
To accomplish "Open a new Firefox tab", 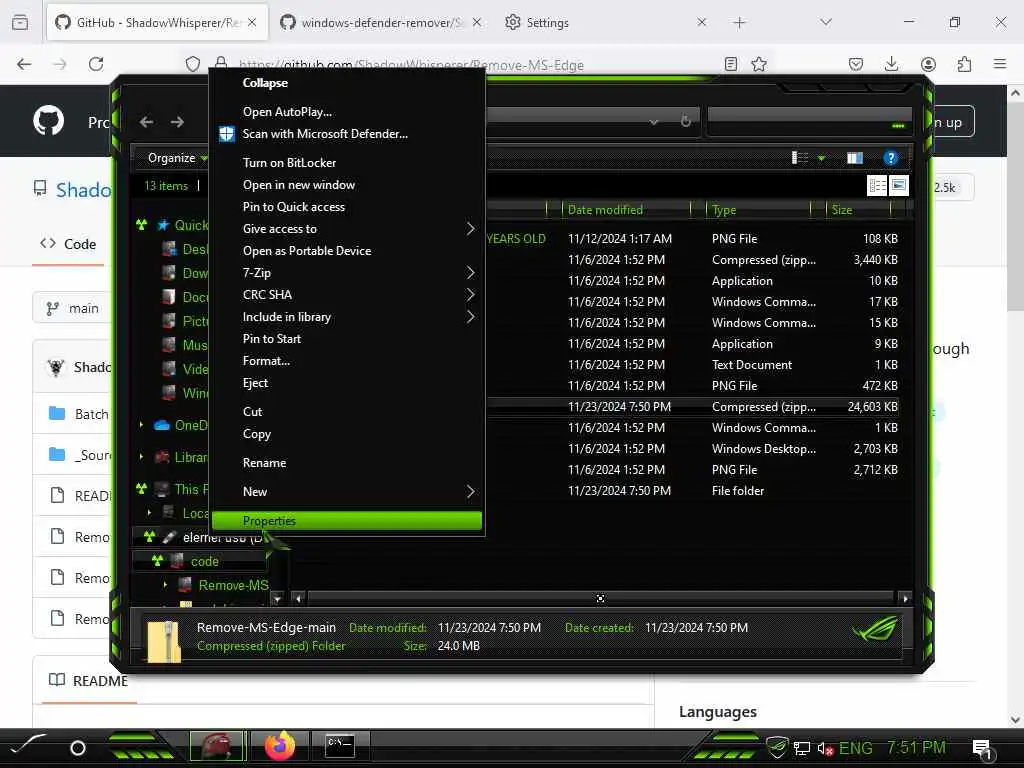I will (x=739, y=23).
